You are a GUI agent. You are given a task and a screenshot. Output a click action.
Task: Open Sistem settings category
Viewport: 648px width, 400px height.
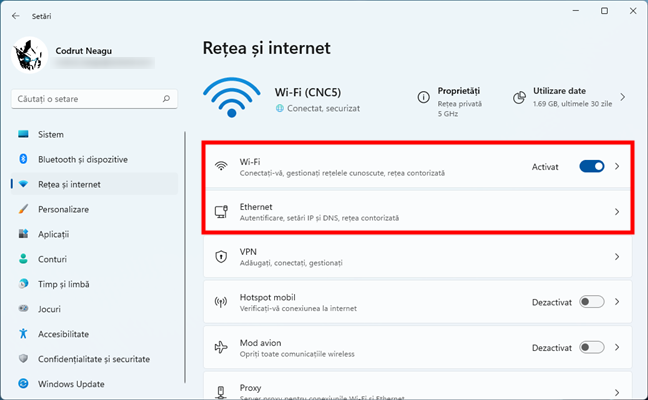click(95, 134)
